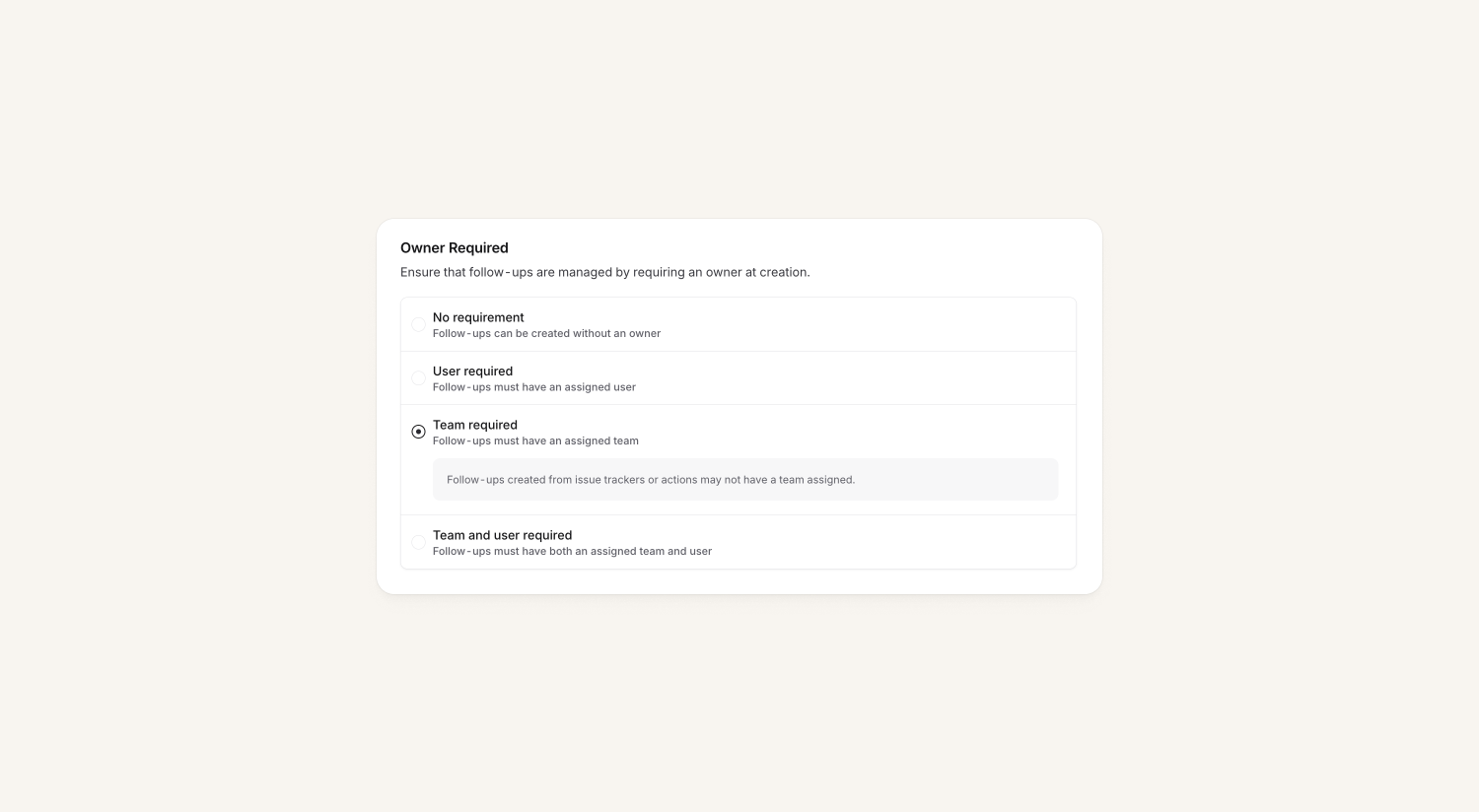Select the No requirement radio button
This screenshot has height=812, width=1479.
point(418,324)
